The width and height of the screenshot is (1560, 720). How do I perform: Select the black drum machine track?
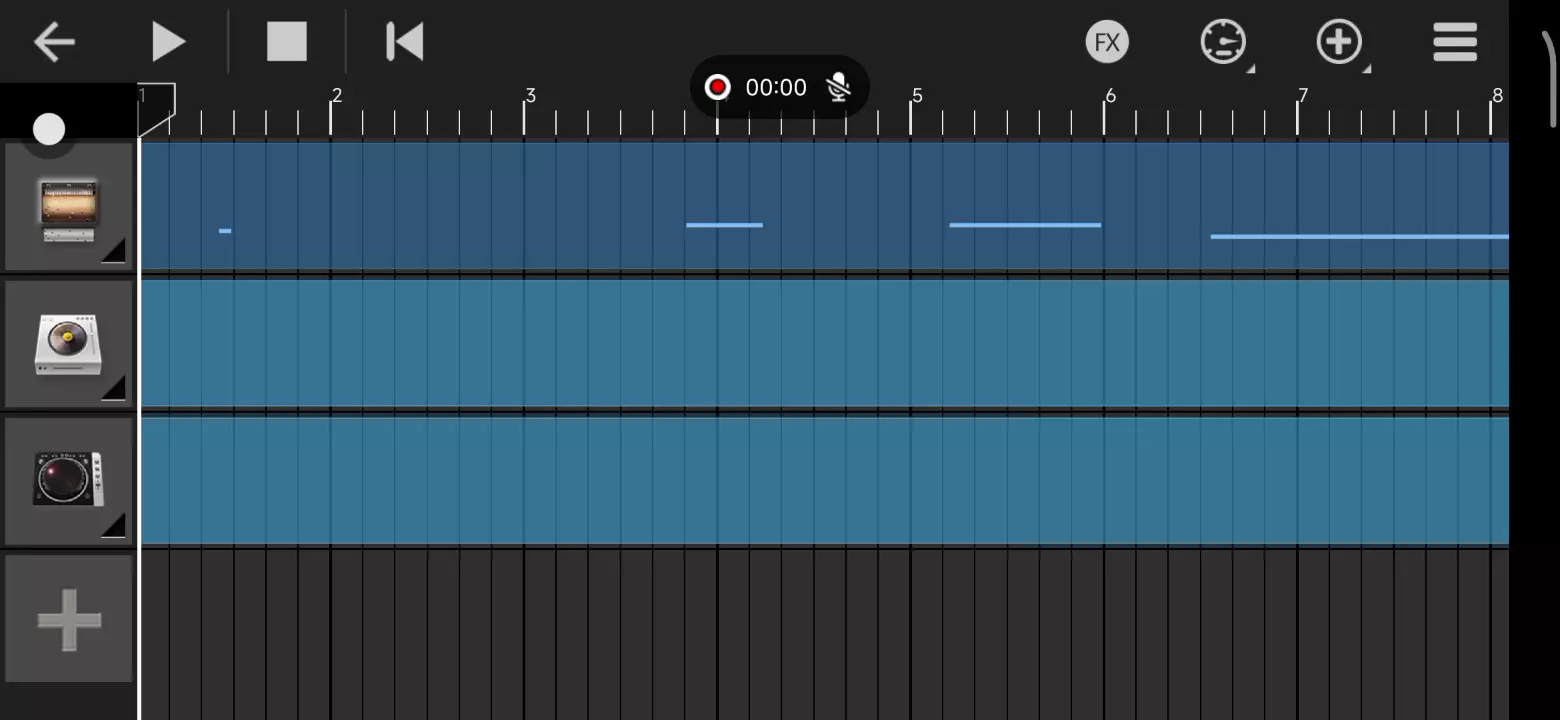tap(68, 480)
